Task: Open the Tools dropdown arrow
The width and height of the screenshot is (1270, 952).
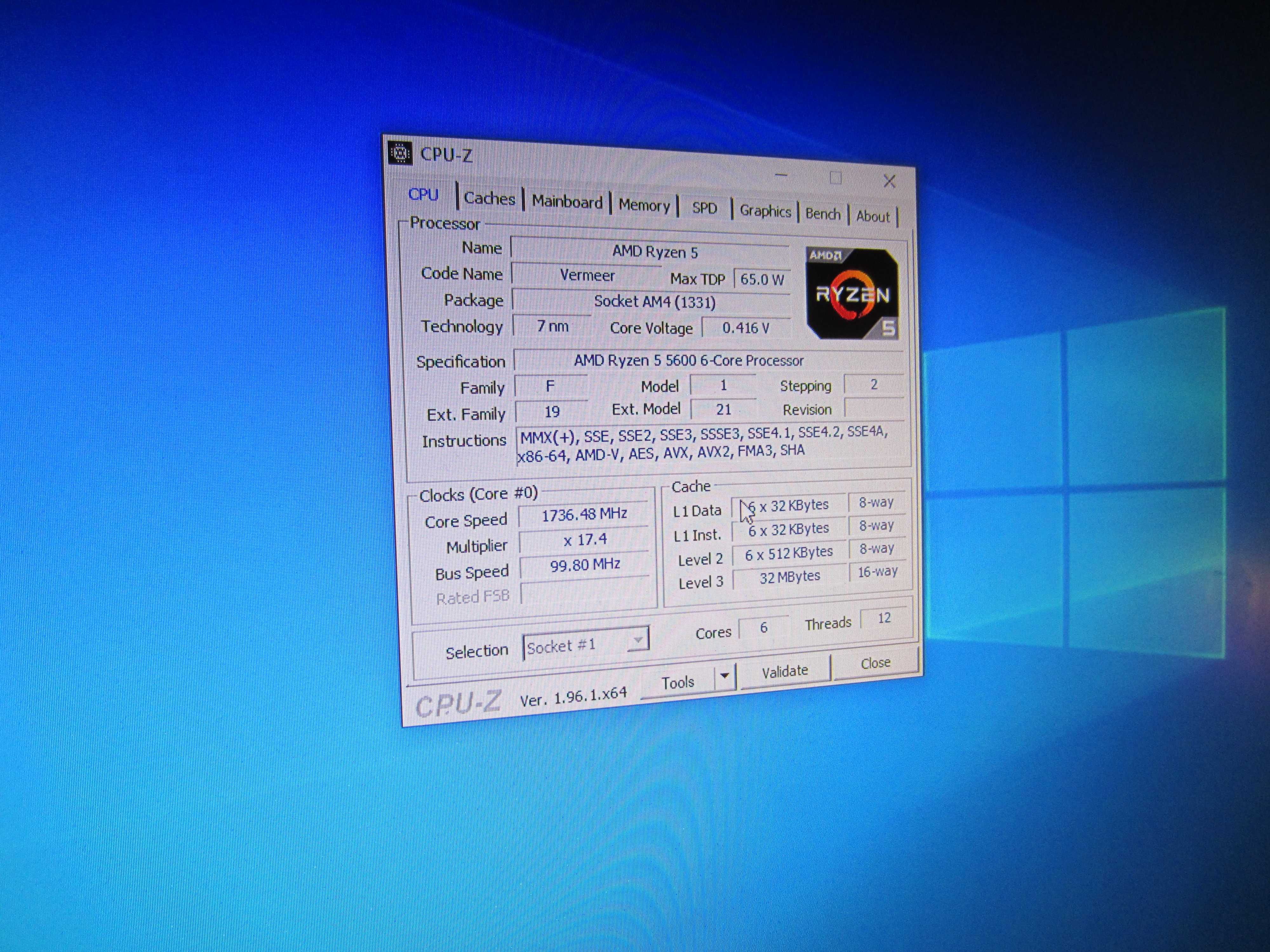Action: pos(725,677)
